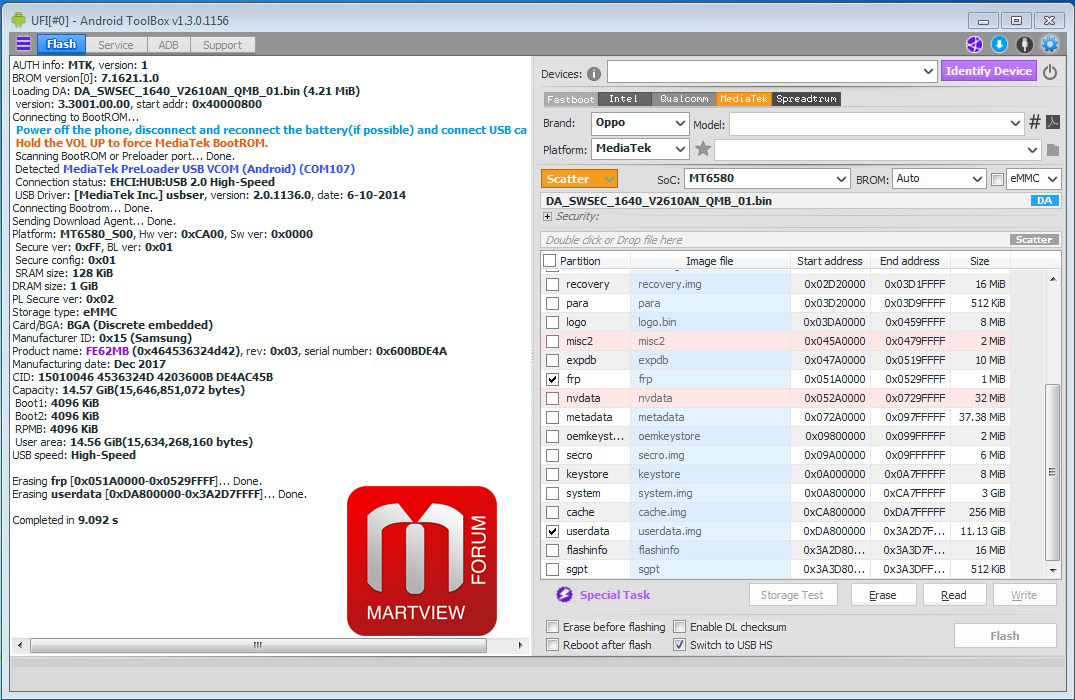Click the large Flash button
This screenshot has height=700, width=1075.
(x=1004, y=636)
